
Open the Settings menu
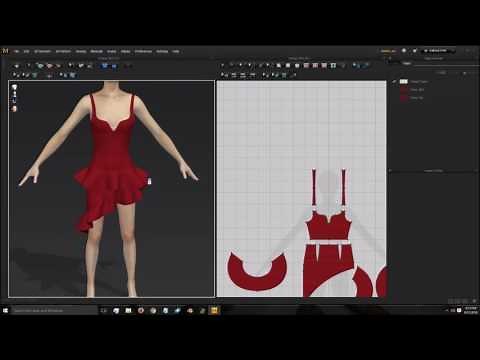162,51
